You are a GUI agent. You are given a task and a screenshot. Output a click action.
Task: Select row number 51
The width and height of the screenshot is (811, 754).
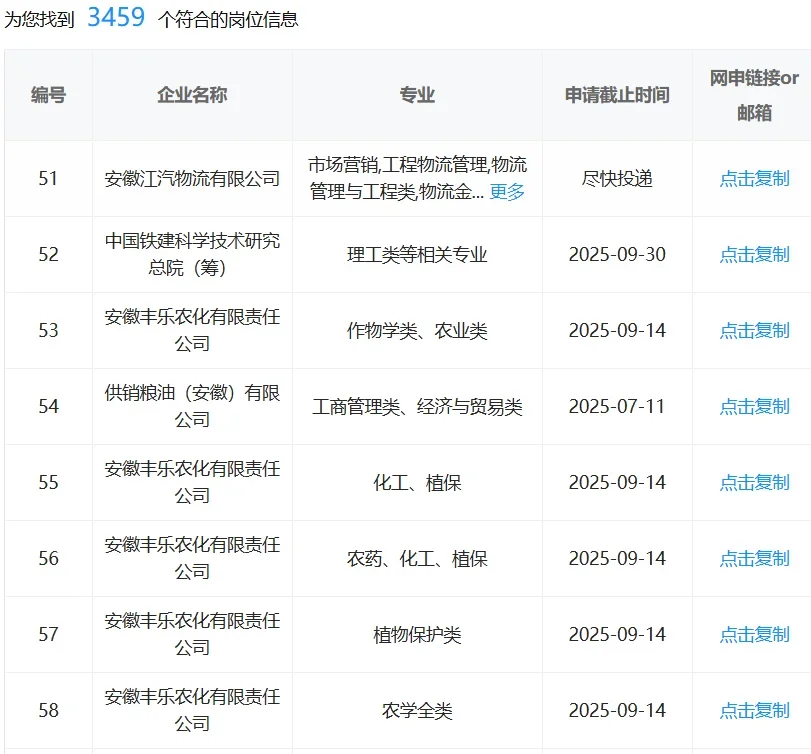point(48,179)
